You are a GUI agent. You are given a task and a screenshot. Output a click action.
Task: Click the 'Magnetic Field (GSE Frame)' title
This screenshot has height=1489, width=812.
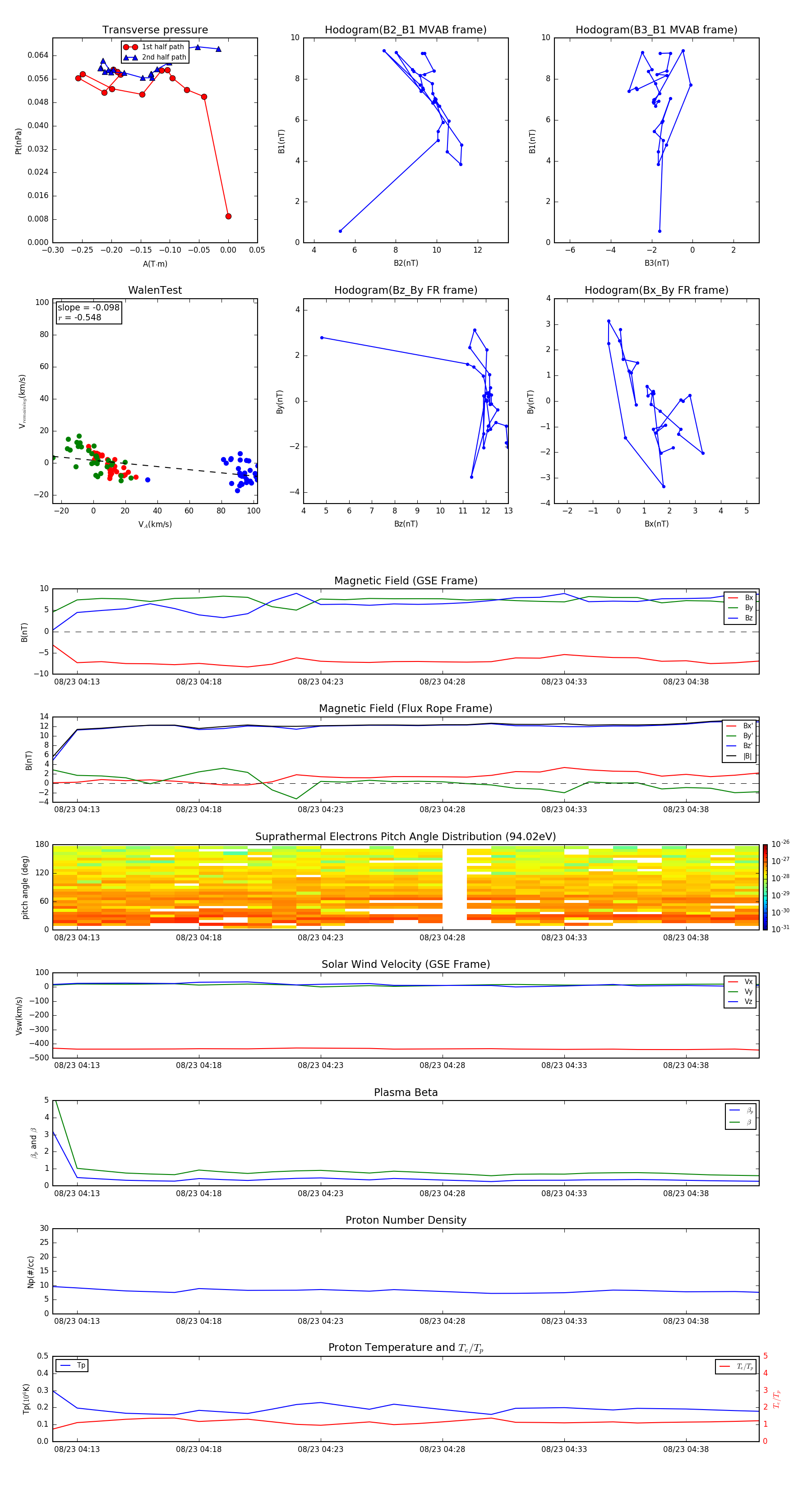pyautogui.click(x=406, y=581)
